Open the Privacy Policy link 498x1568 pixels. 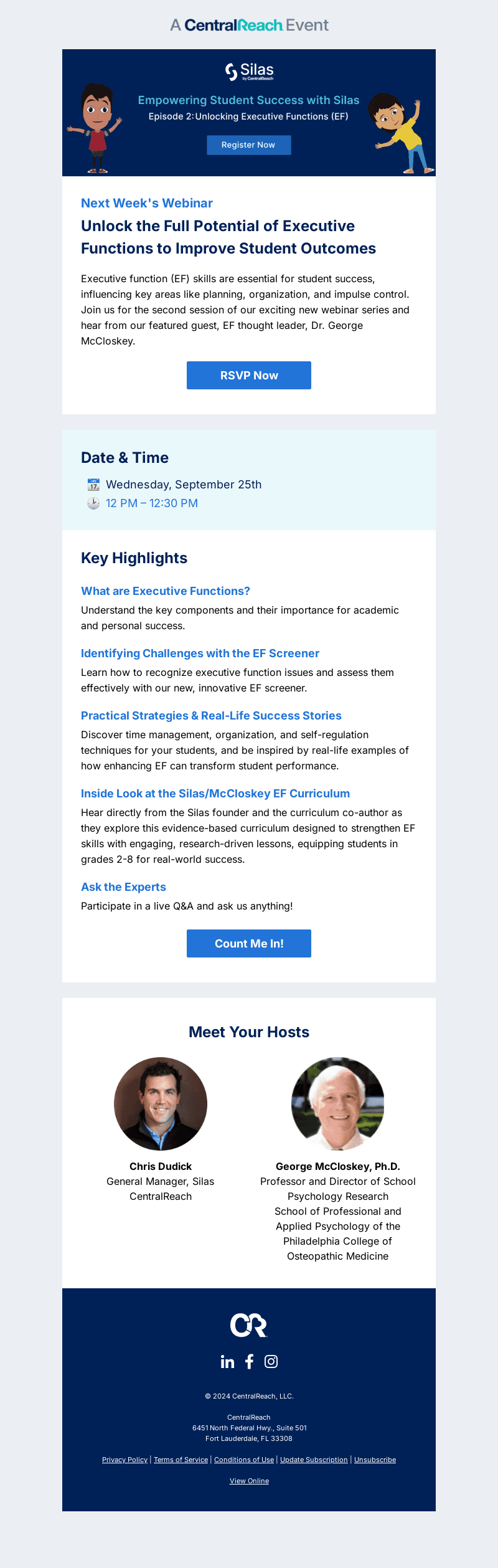(x=125, y=1460)
